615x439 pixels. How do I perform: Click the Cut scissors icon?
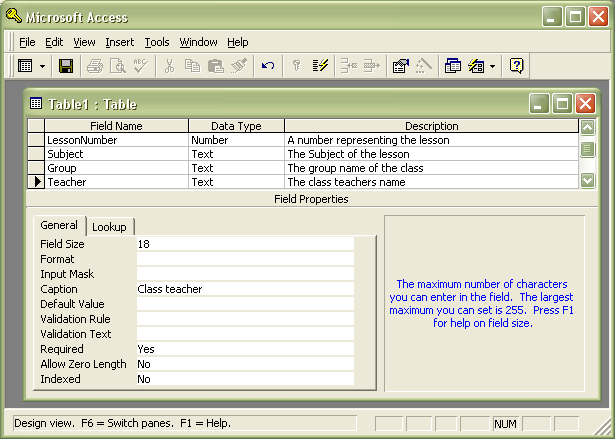tap(169, 66)
